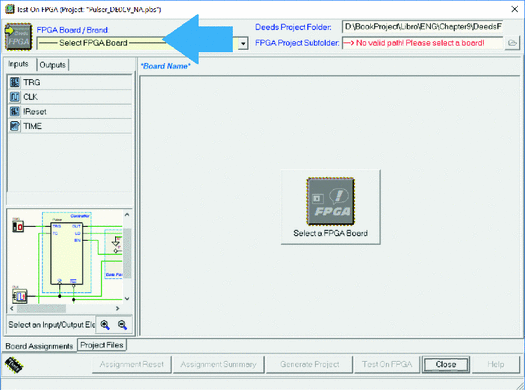Click the browse folder icon beside Subfolder field
Image resolution: width=525 pixels, height=390 pixels.
512,43
